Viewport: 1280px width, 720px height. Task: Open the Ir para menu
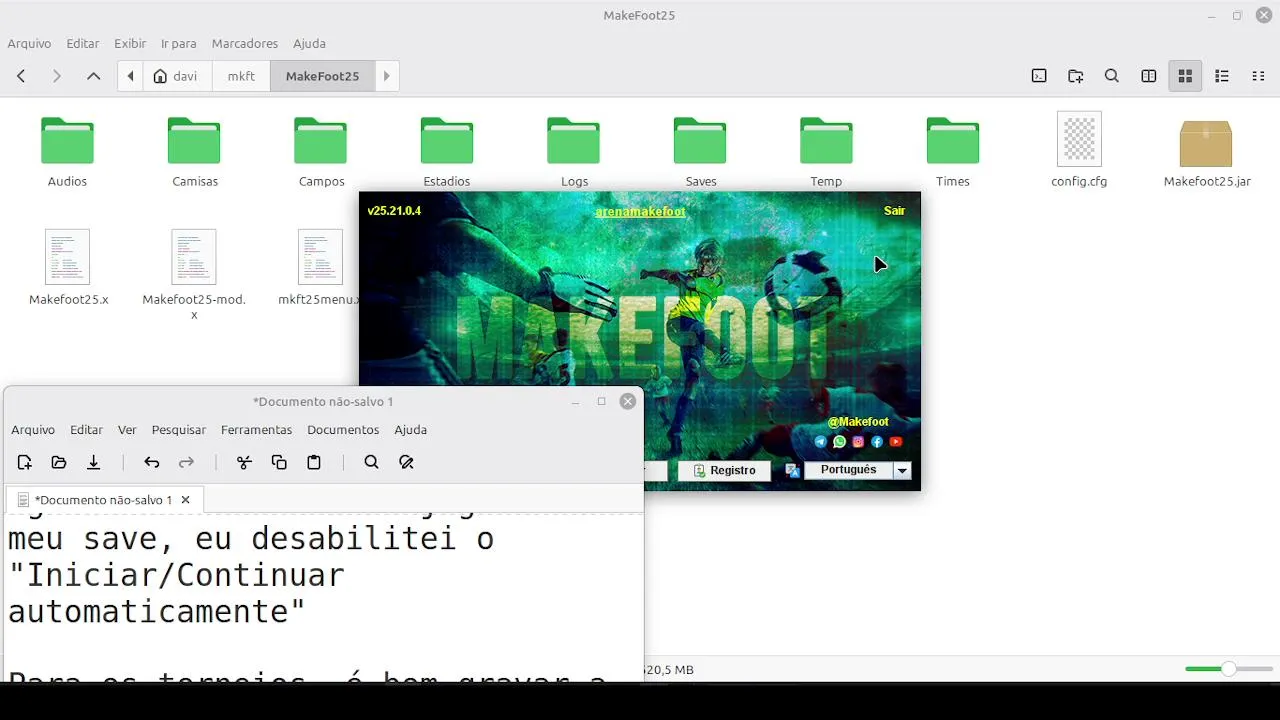pyautogui.click(x=179, y=44)
